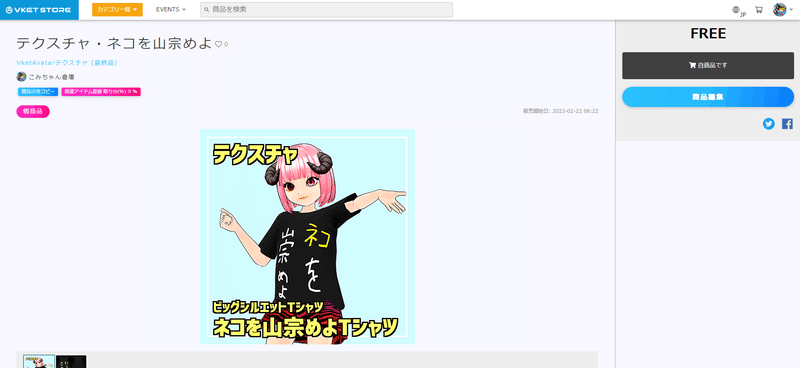Click the dark 自商品です button
This screenshot has height=368, width=800.
(708, 65)
